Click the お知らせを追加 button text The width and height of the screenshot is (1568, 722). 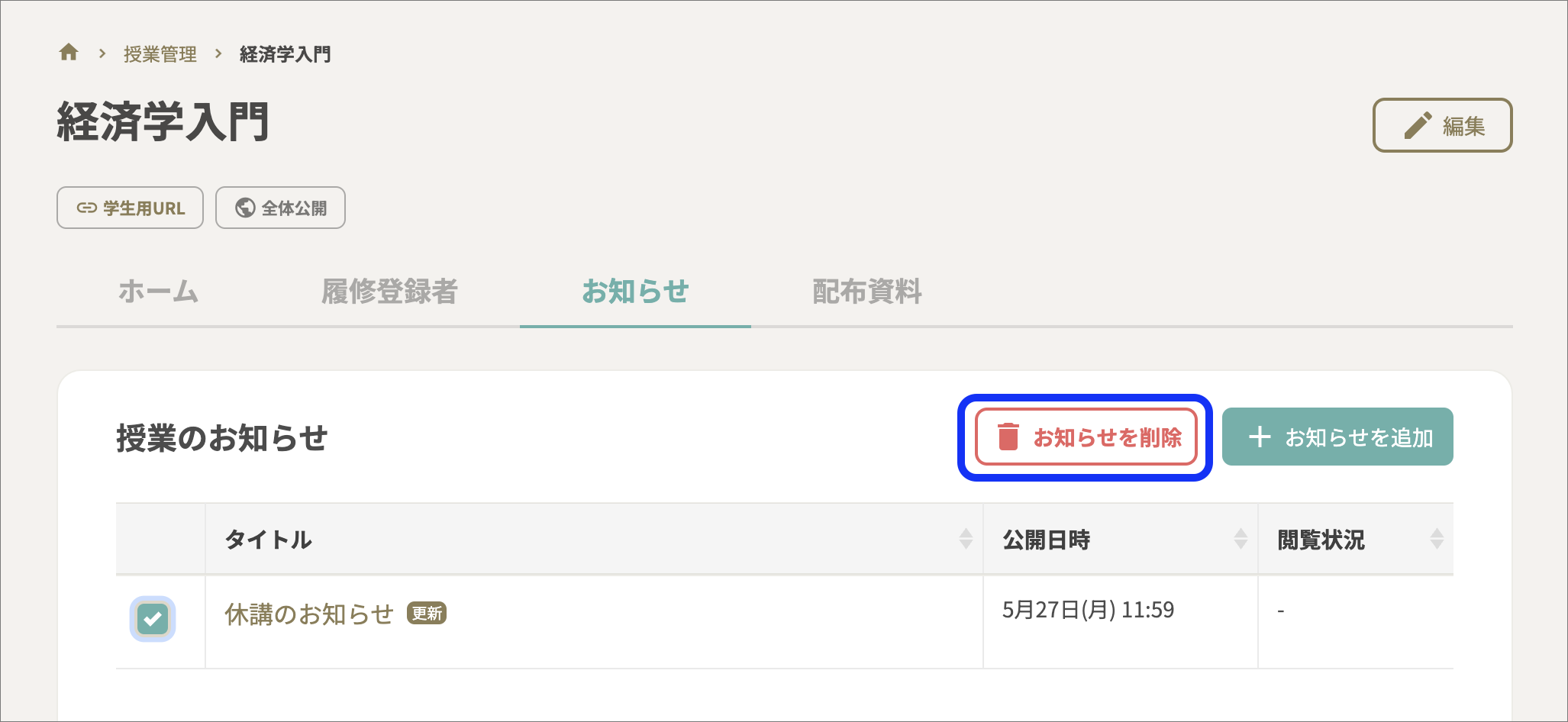1360,437
